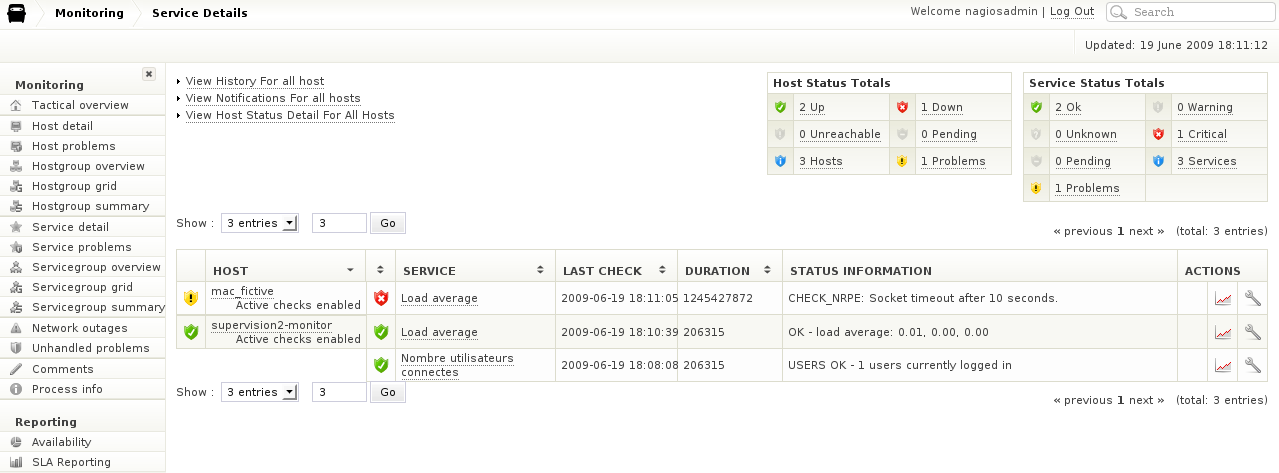Click the Log Out link
The height and width of the screenshot is (473, 1279).
[x=1071, y=12]
